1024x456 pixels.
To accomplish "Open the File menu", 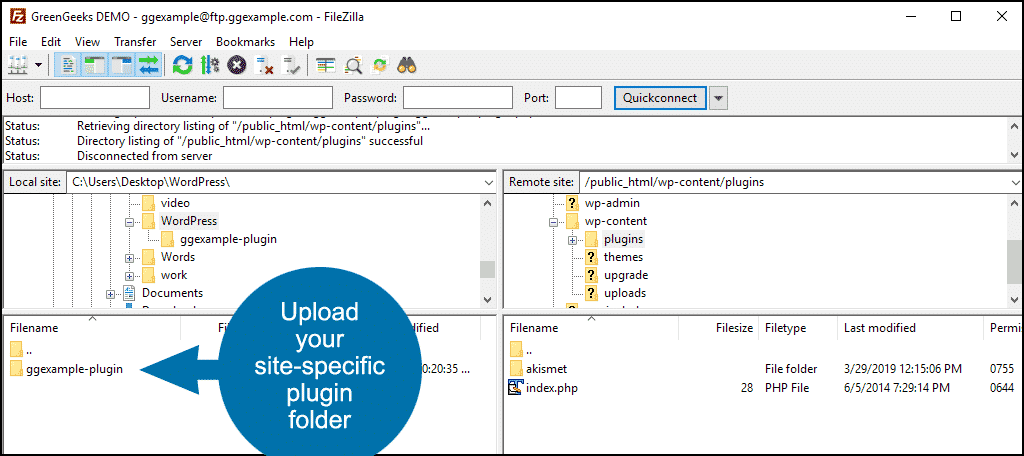I will pos(18,42).
